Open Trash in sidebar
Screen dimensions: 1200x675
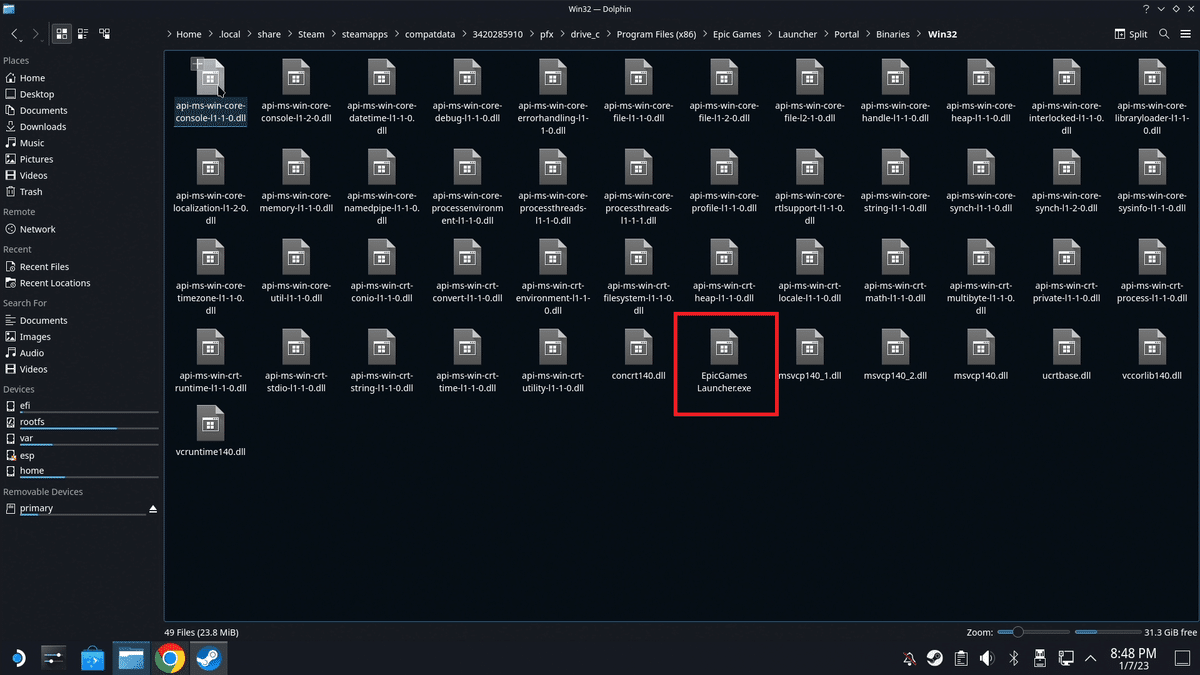point(31,191)
